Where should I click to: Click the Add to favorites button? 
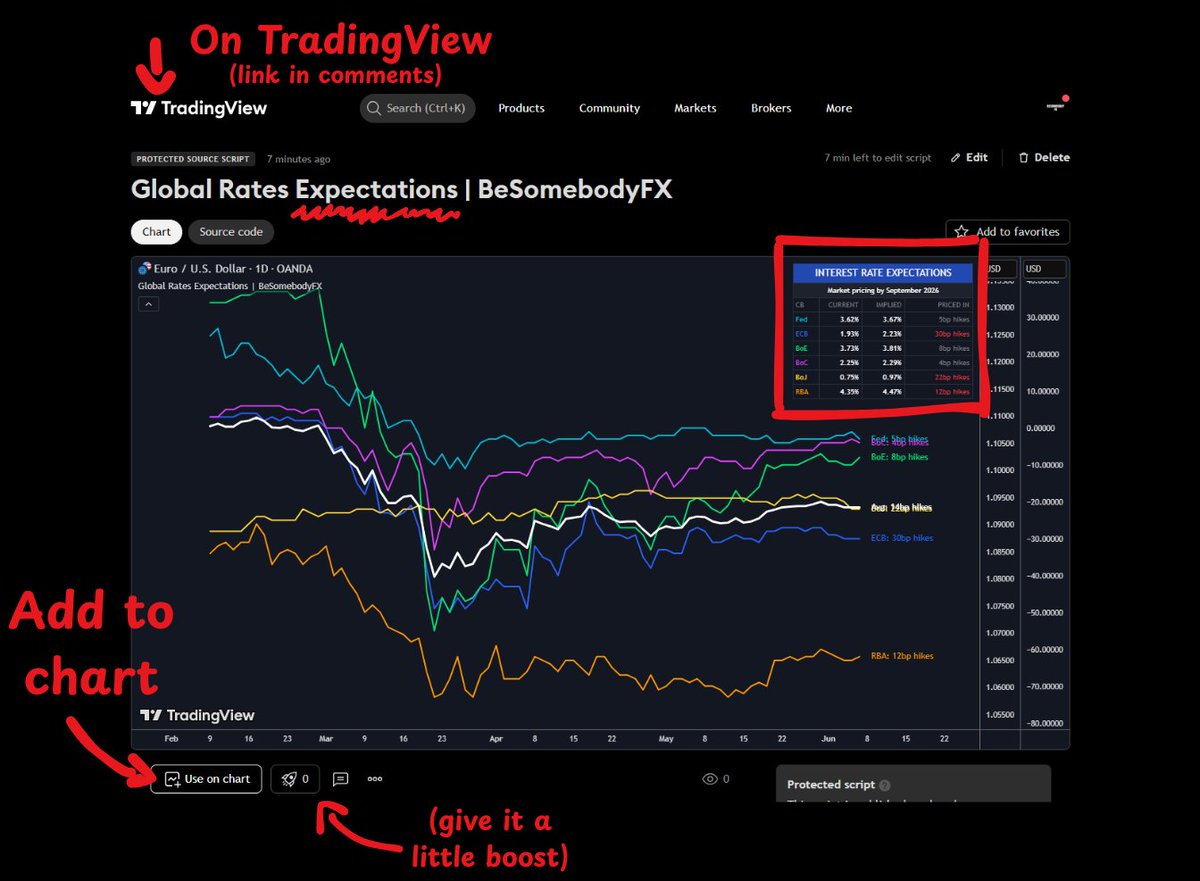coord(1007,232)
